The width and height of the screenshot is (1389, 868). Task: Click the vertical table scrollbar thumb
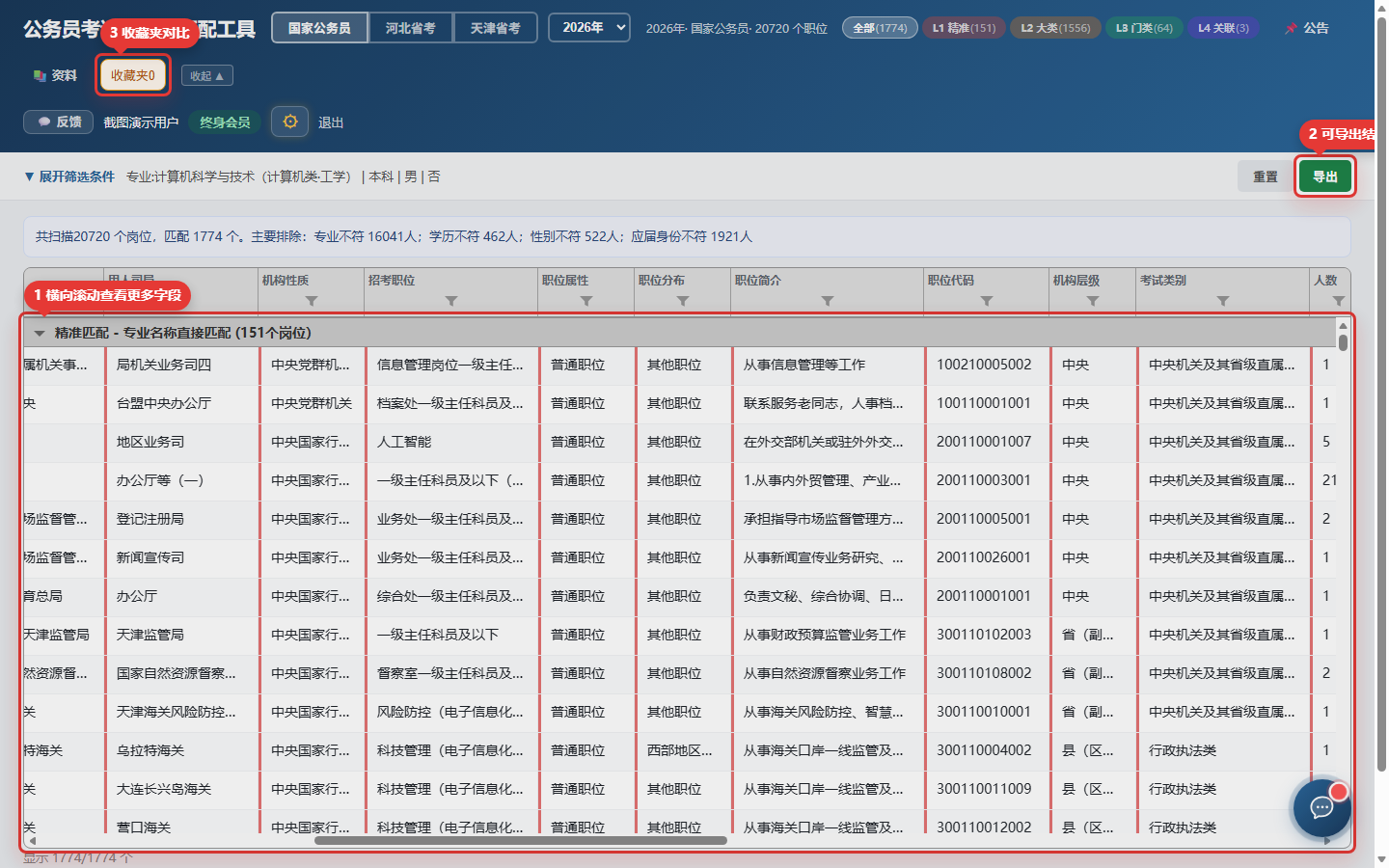[1343, 342]
